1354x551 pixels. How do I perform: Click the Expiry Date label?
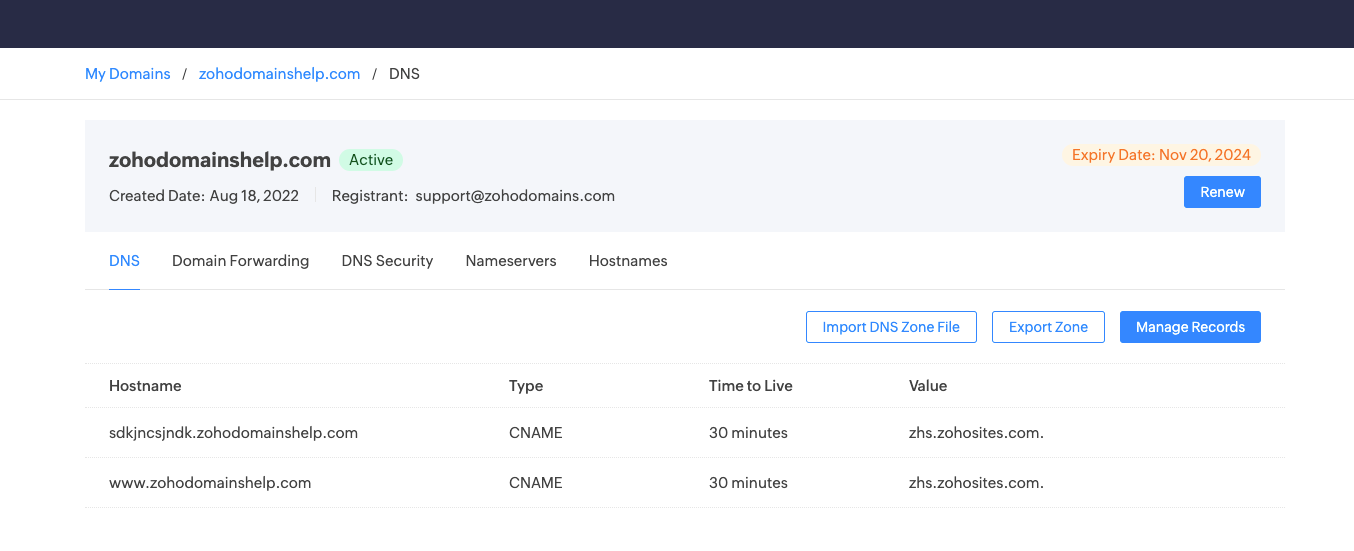click(x=1161, y=155)
